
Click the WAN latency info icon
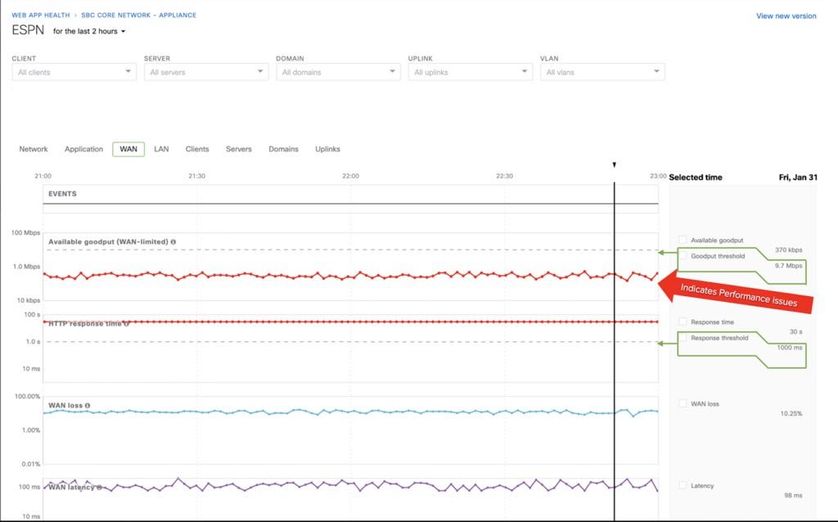point(99,486)
